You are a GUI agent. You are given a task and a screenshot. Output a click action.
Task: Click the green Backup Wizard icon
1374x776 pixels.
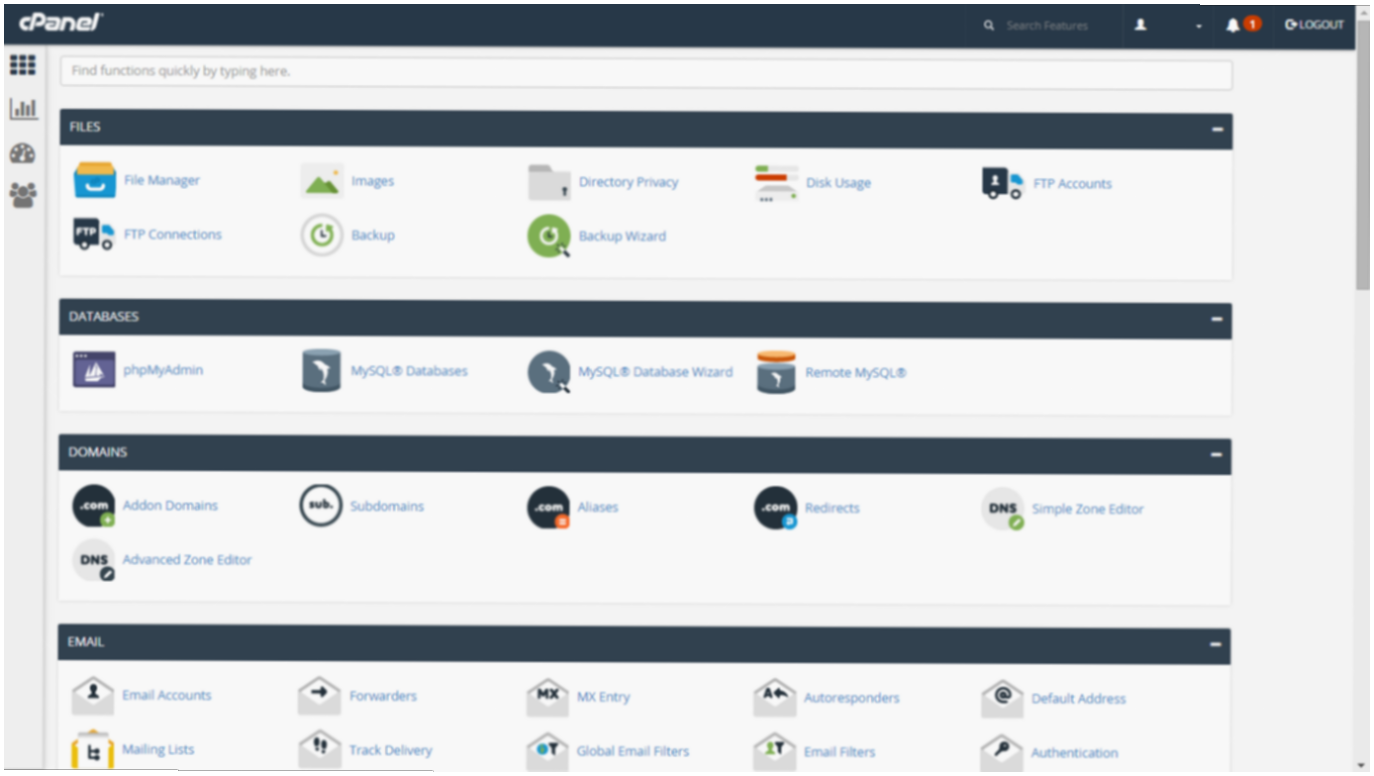(549, 237)
